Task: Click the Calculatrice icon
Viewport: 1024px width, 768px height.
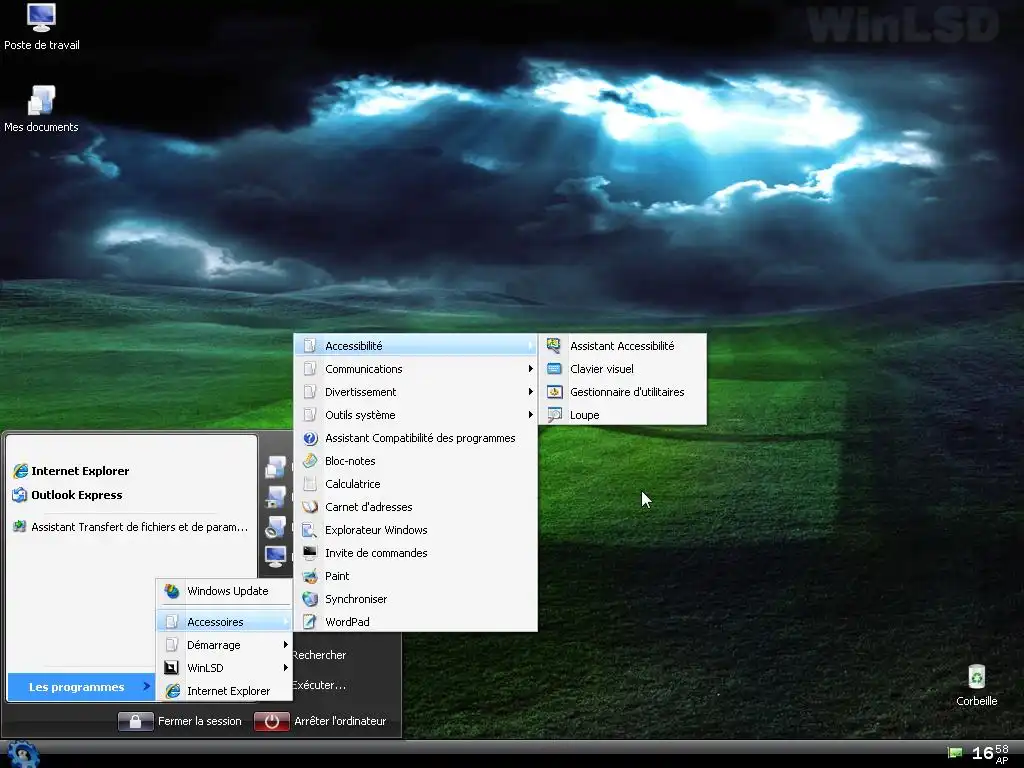Action: pos(310,484)
